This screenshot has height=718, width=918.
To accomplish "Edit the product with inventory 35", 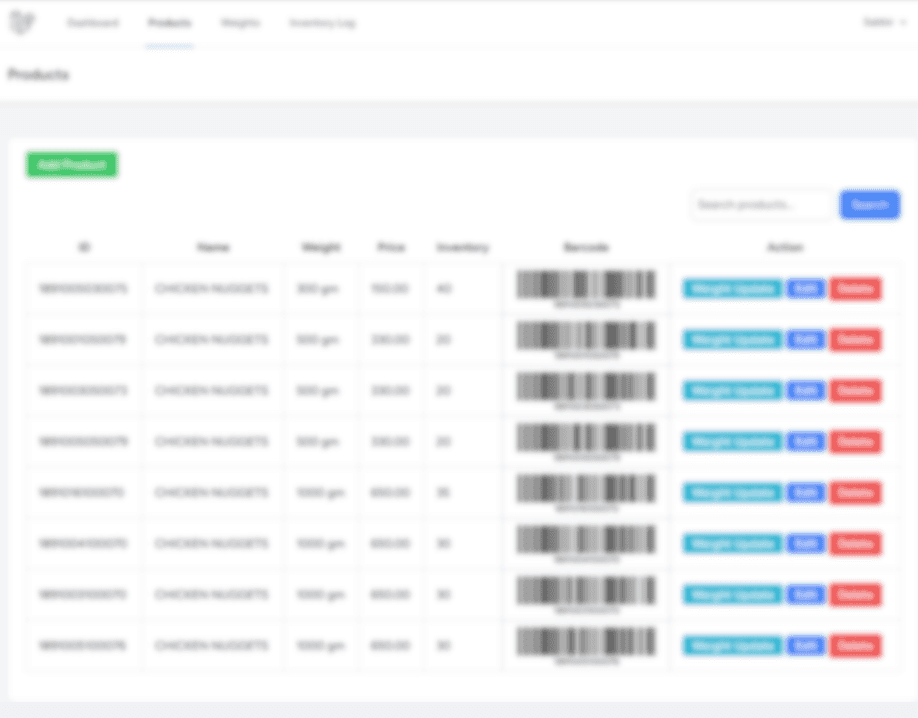I will (806, 493).
